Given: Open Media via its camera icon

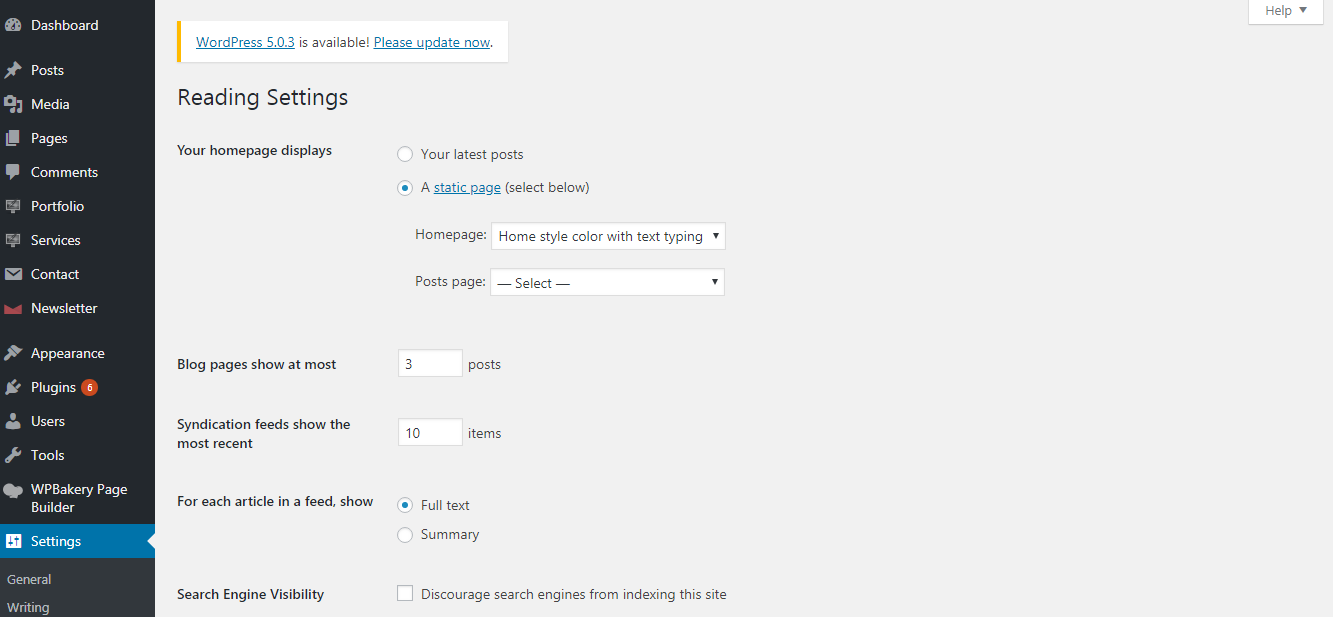Looking at the screenshot, I should (x=13, y=104).
